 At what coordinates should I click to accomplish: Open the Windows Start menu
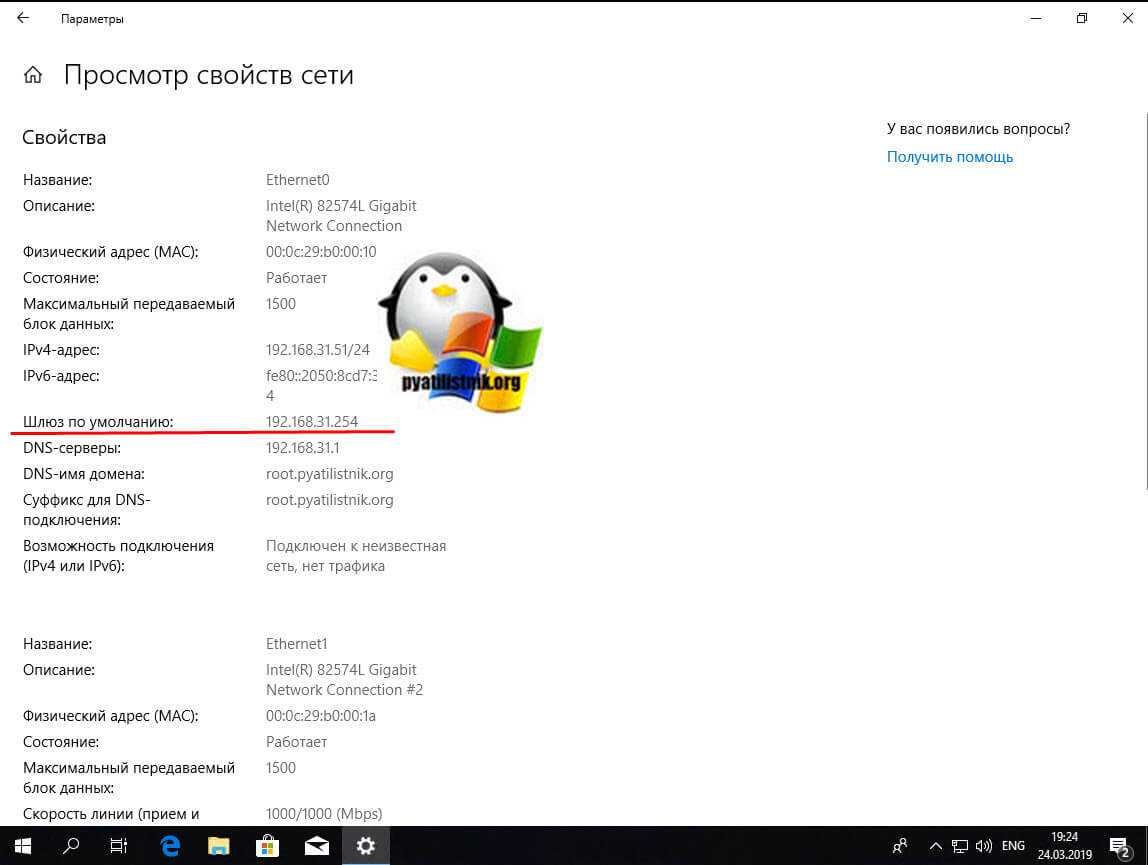click(23, 846)
